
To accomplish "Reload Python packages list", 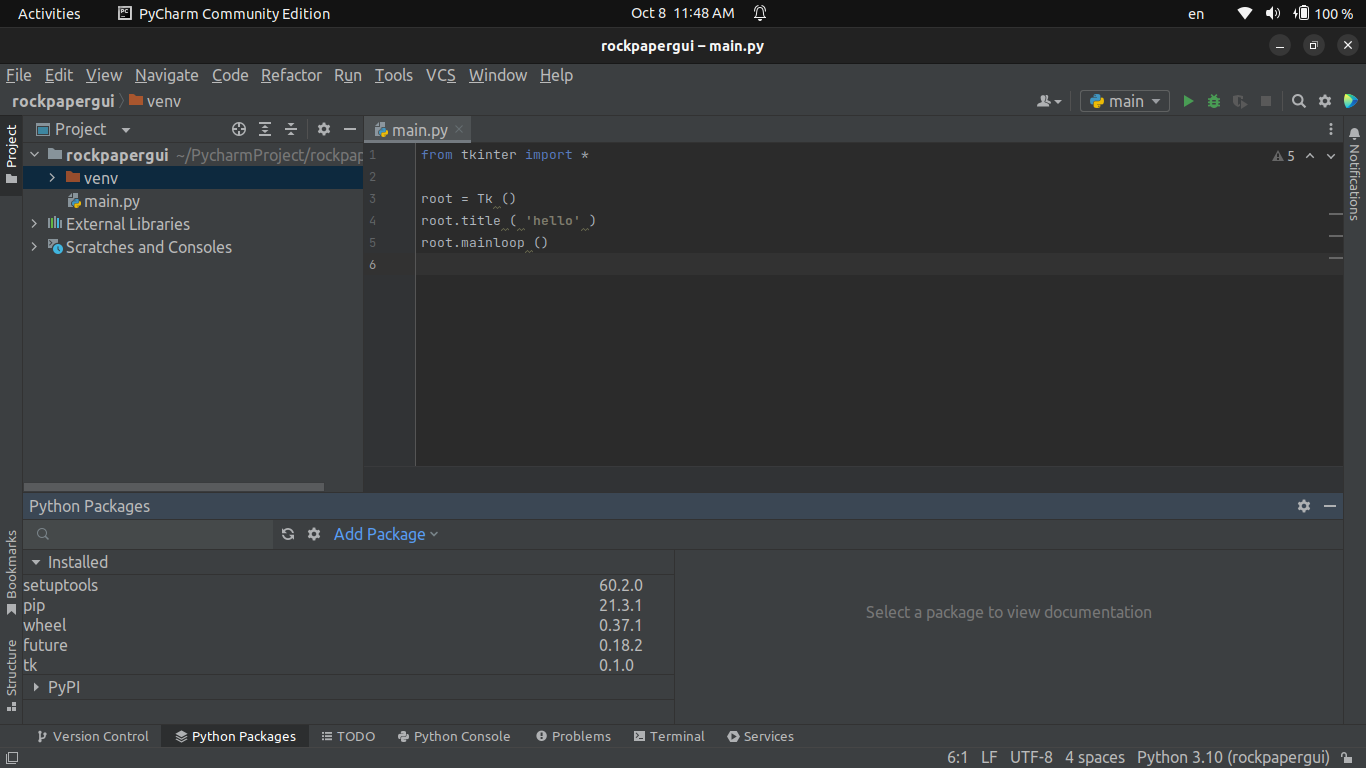I will pyautogui.click(x=288, y=534).
